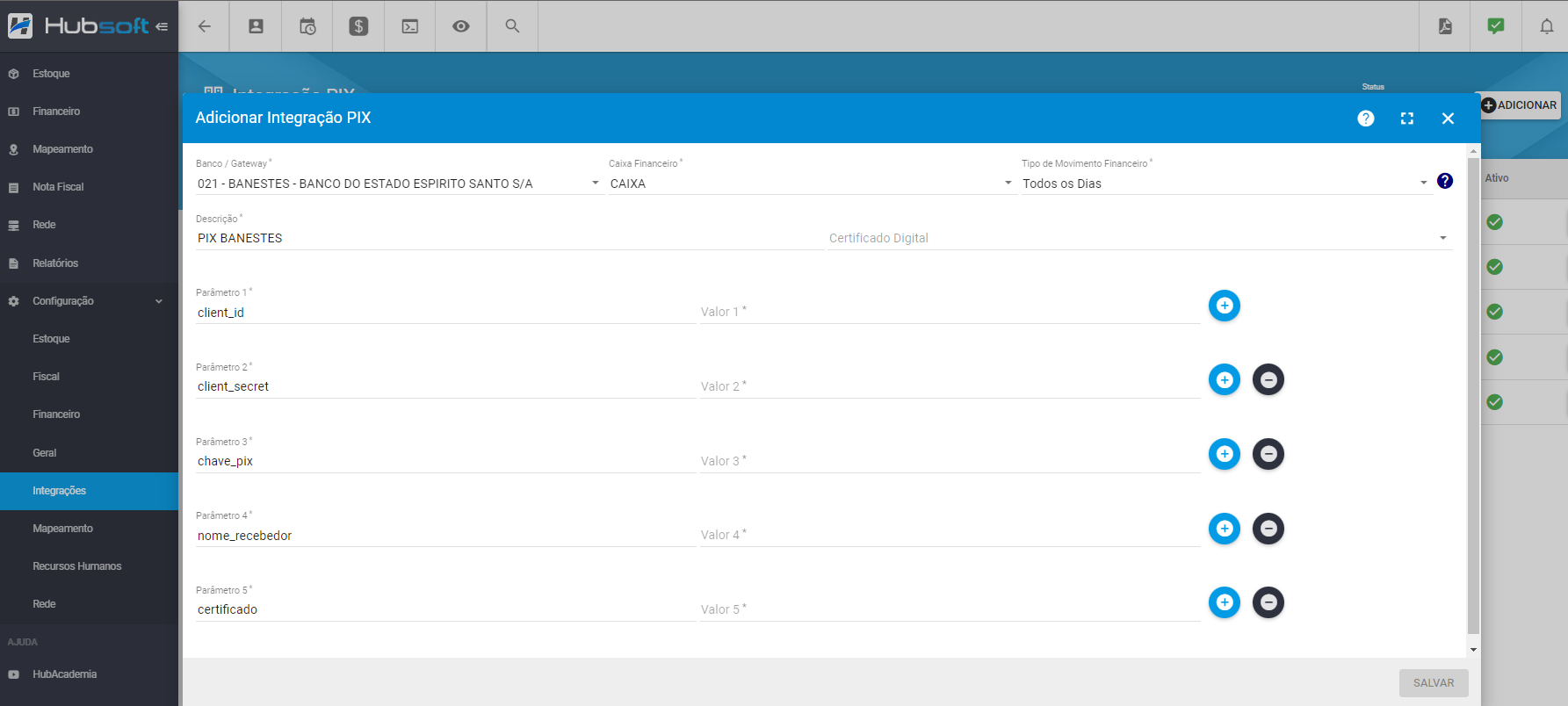Open the top-level Financeiro sidebar menu
This screenshot has height=706, width=1568.
(89, 112)
